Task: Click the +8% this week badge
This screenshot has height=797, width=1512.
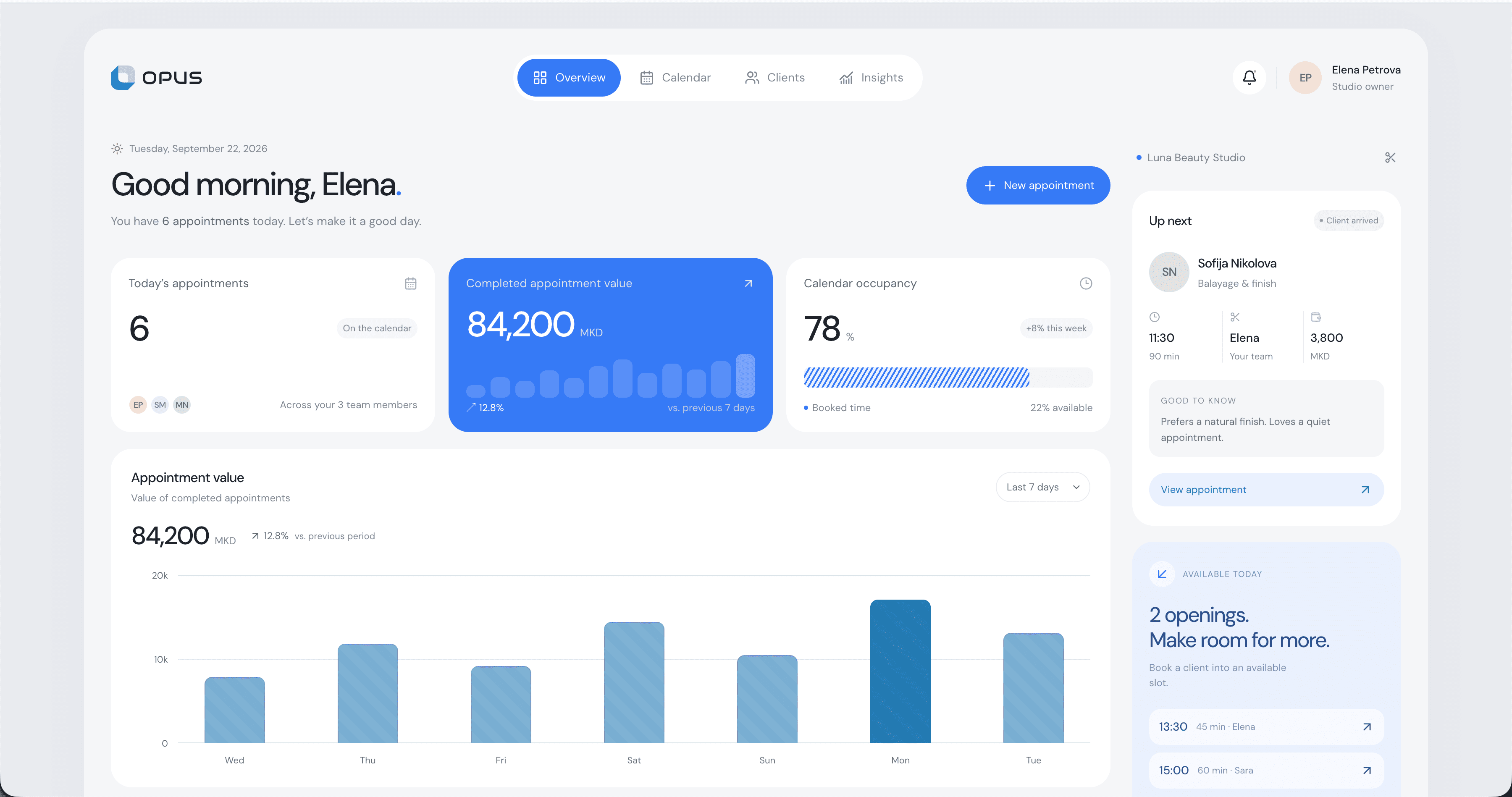Action: coord(1056,328)
